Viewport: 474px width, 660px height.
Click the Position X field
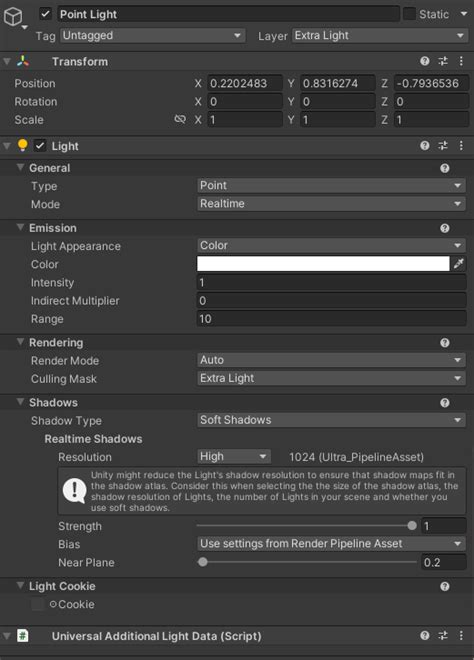[244, 83]
